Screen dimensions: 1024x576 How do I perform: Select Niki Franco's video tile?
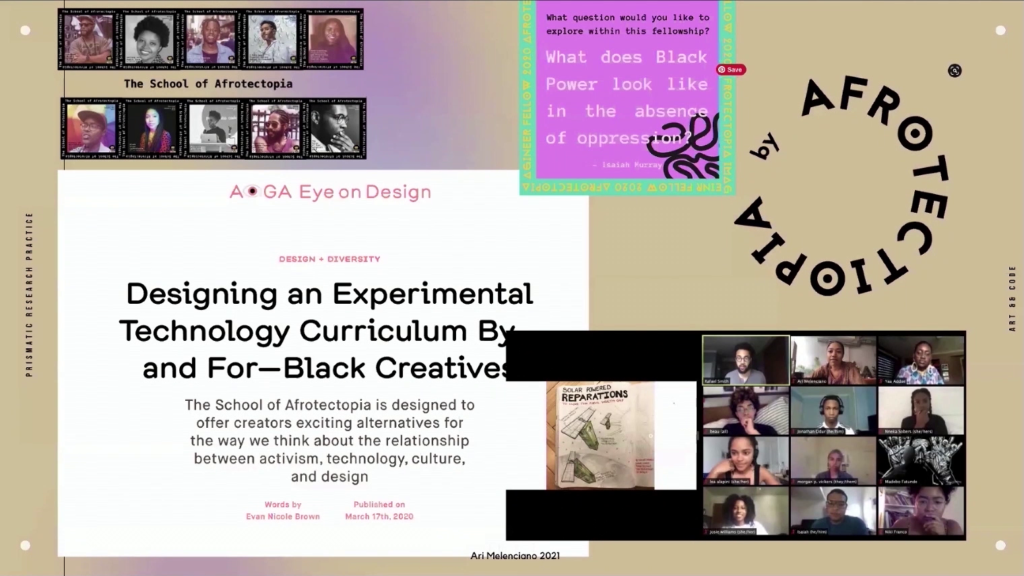coord(921,511)
